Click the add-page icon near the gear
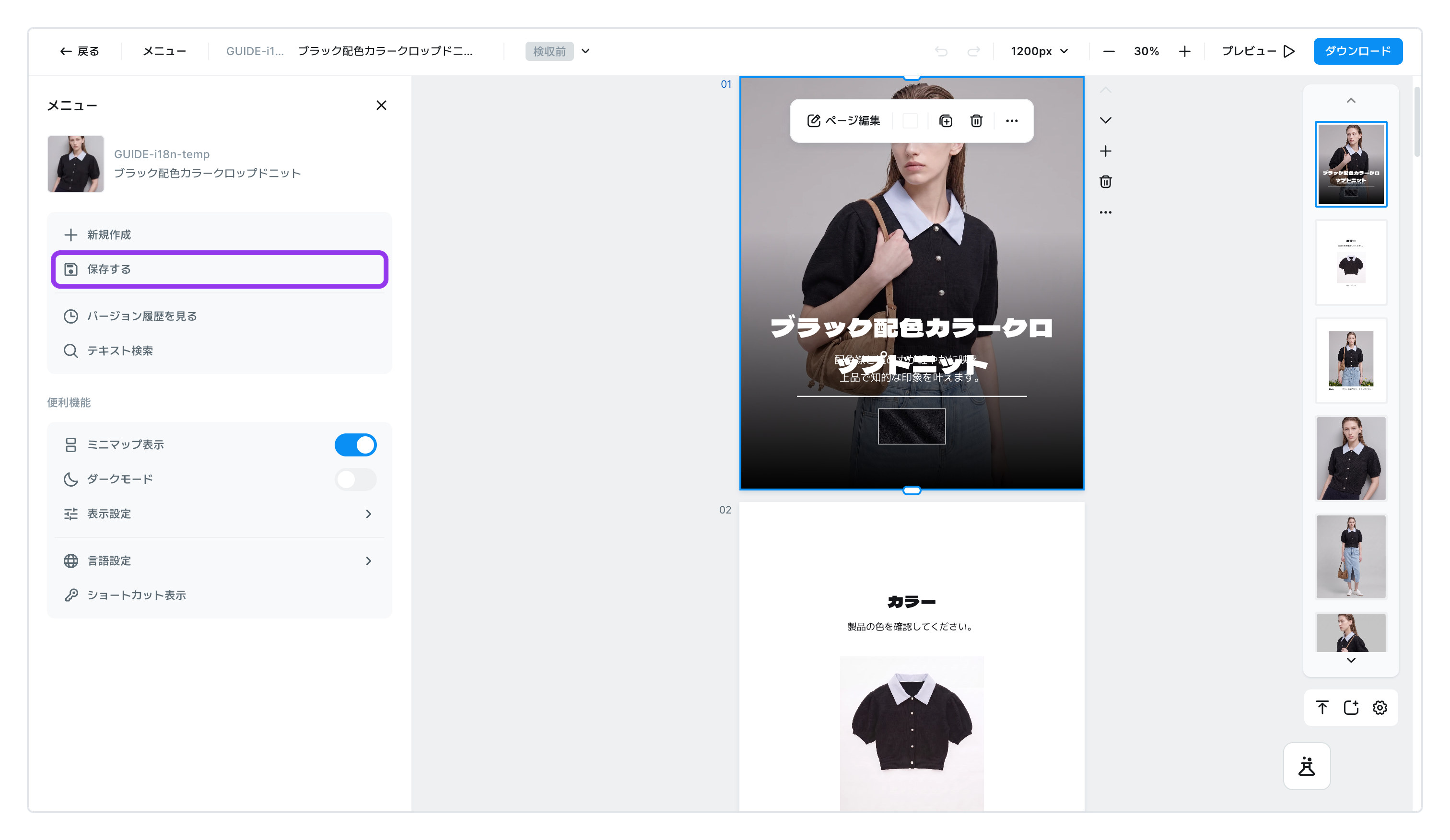The height and width of the screenshot is (840, 1450). (1351, 707)
